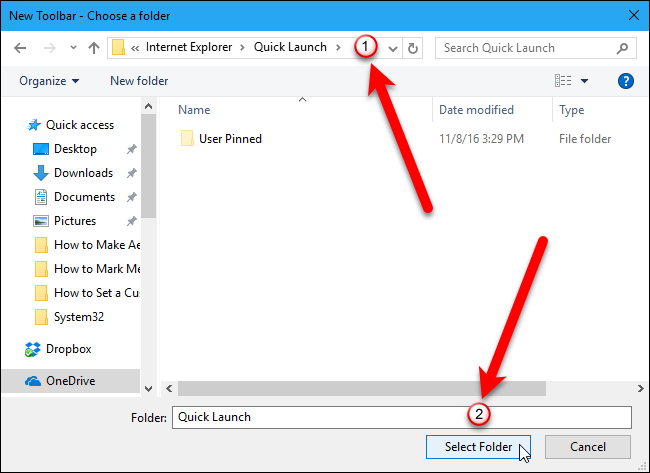Image resolution: width=650 pixels, height=473 pixels.
Task: Click the New folder toolbar button
Action: click(x=139, y=80)
